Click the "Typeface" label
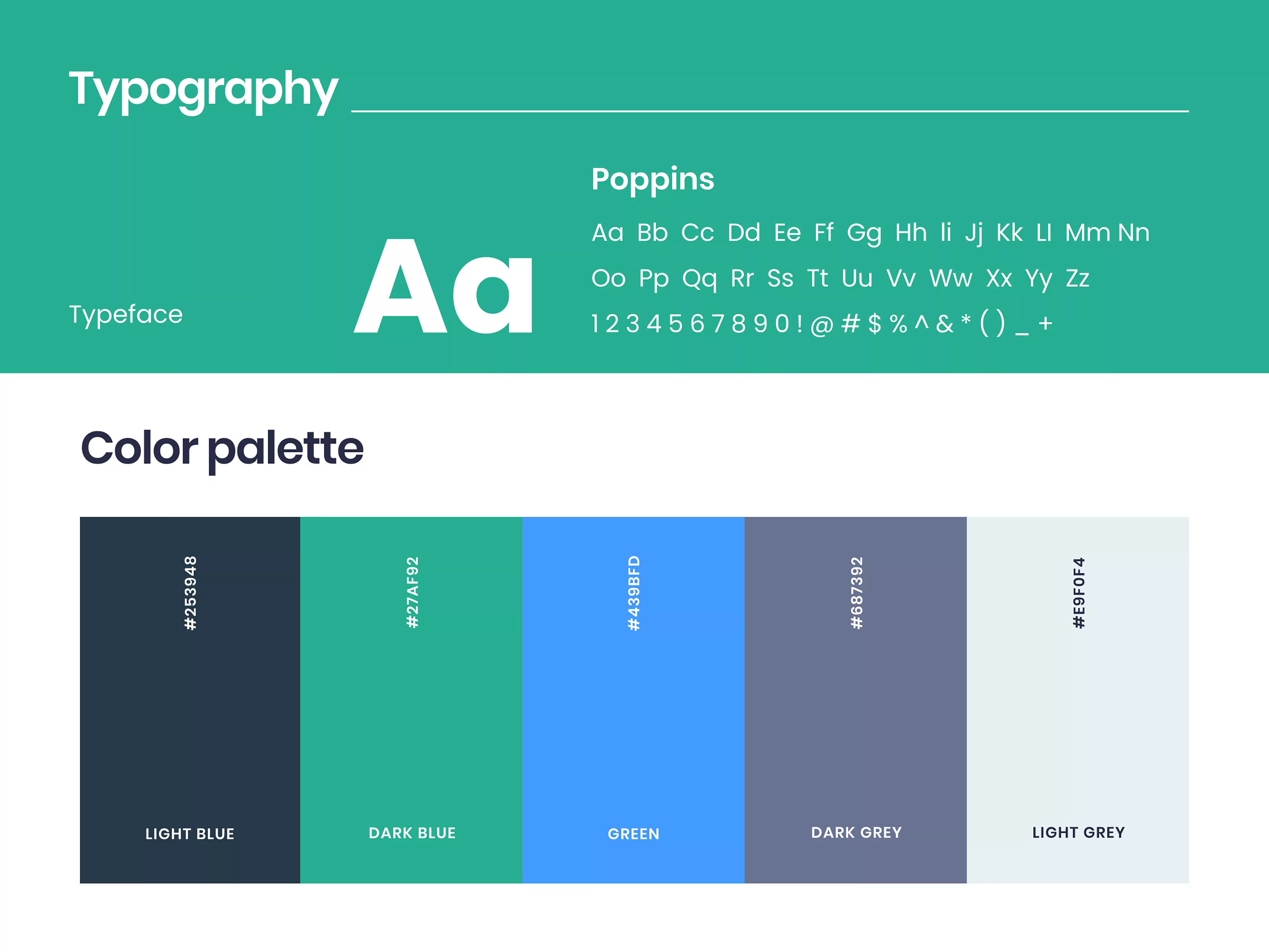 pos(126,314)
